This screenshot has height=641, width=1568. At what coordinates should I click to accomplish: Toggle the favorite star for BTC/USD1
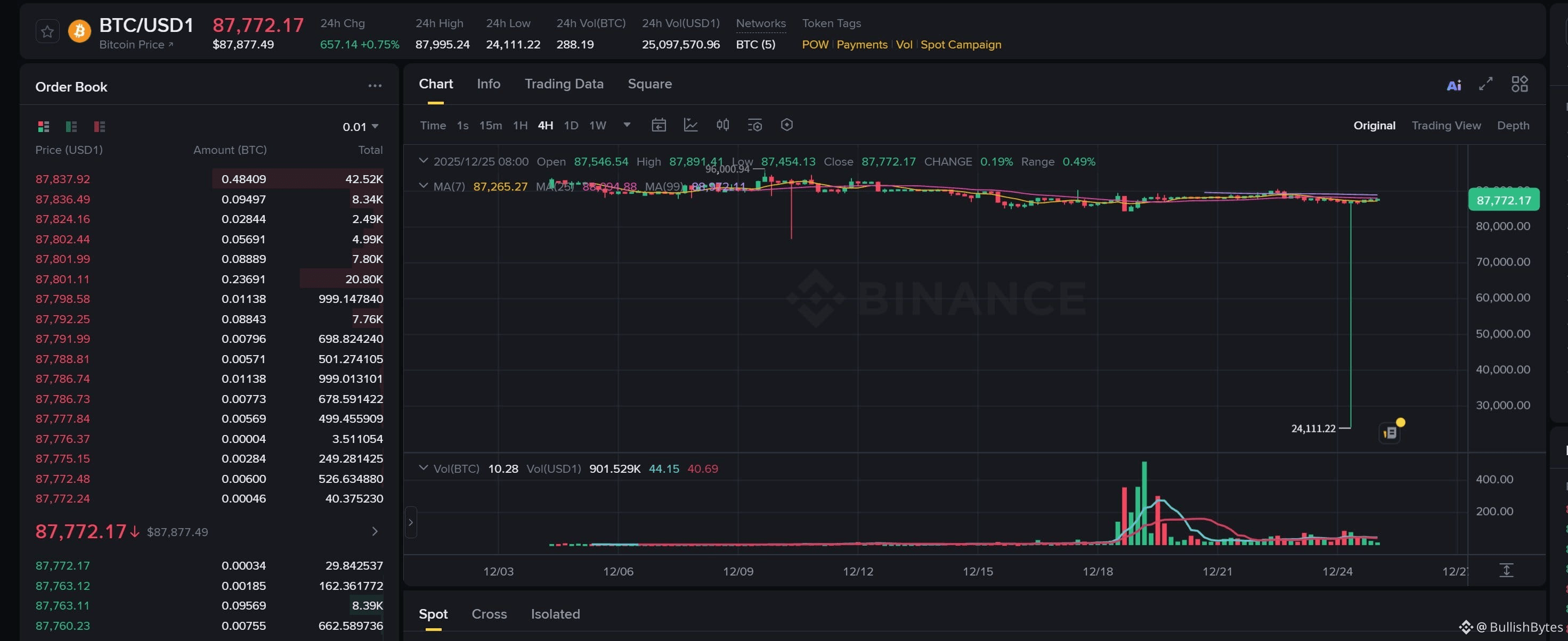tap(47, 31)
